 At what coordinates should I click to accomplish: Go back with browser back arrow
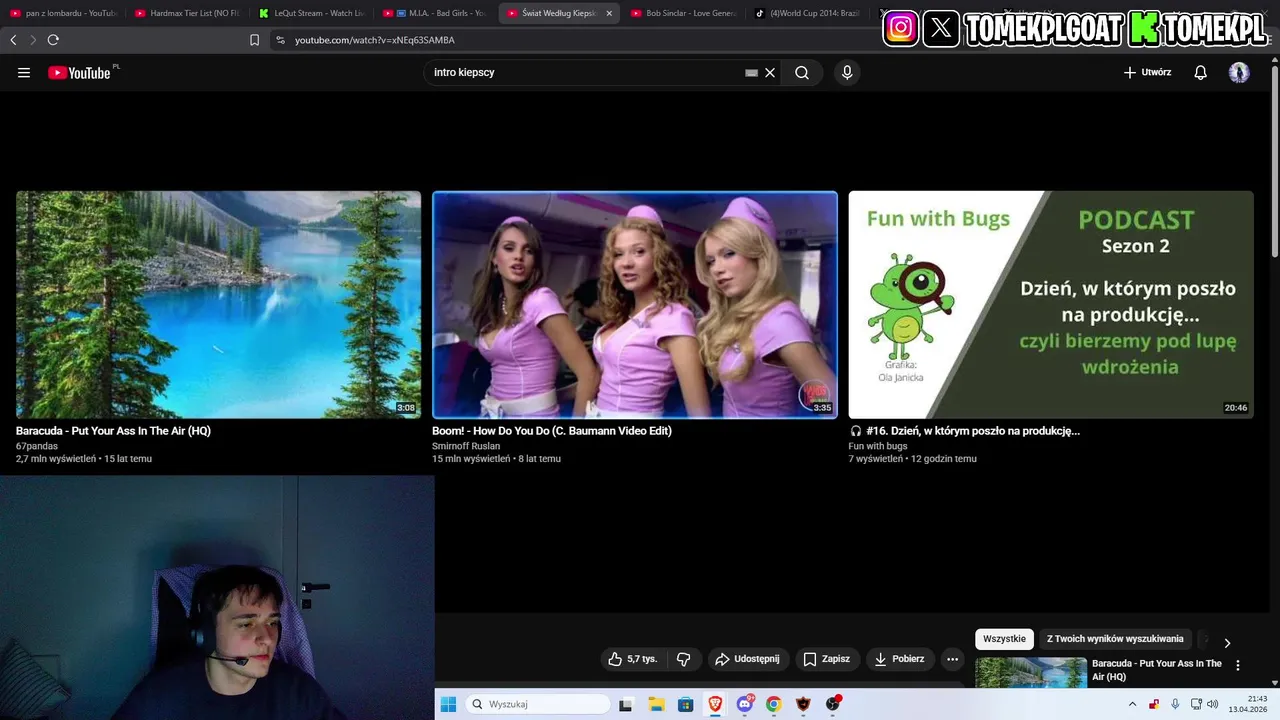click(x=13, y=40)
